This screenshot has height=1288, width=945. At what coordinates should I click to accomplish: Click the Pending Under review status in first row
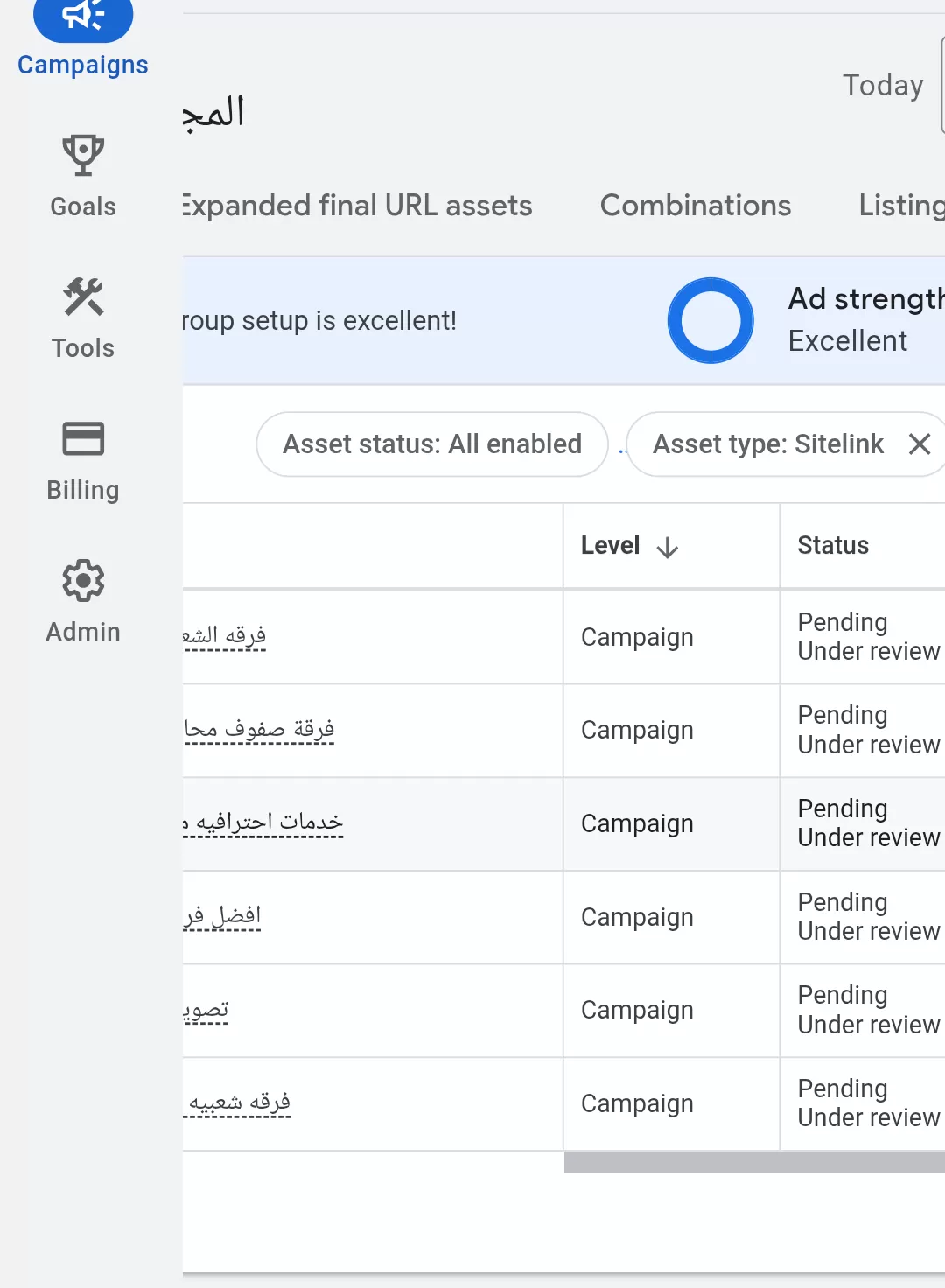pyautogui.click(x=867, y=636)
